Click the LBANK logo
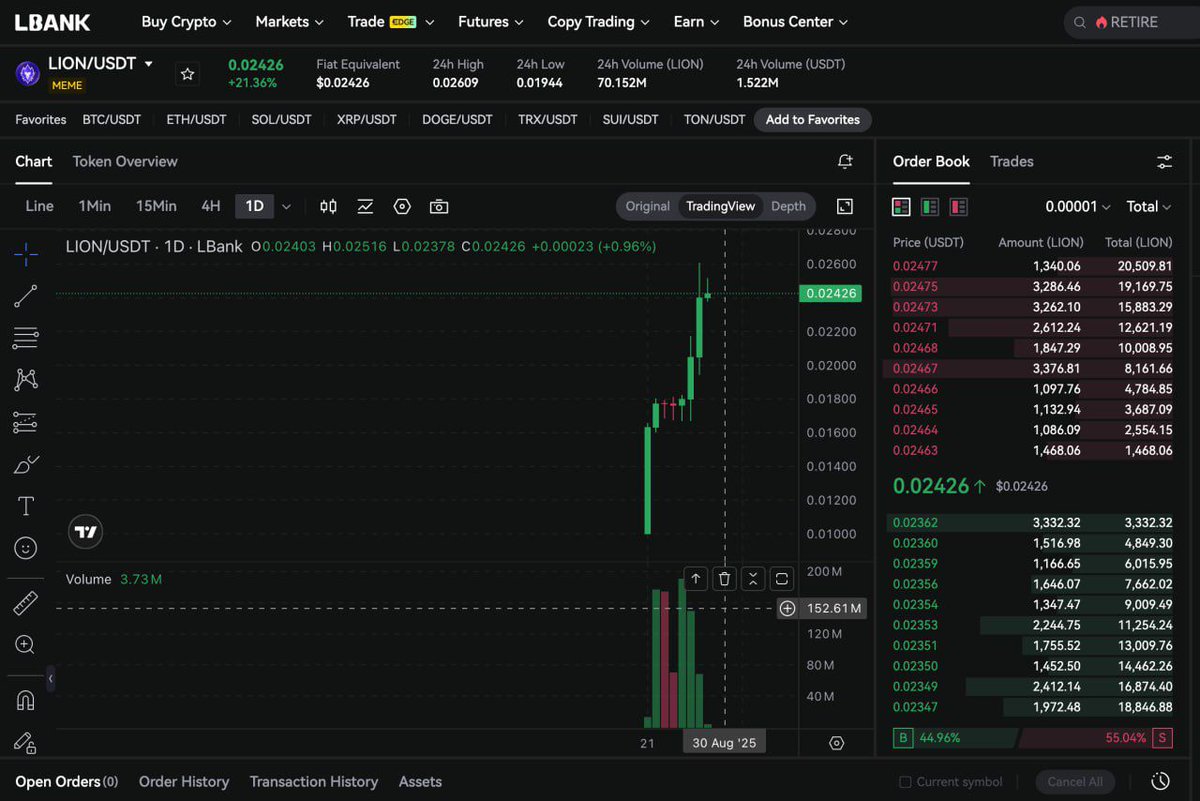Viewport: 1200px width, 801px height. pyautogui.click(x=52, y=22)
